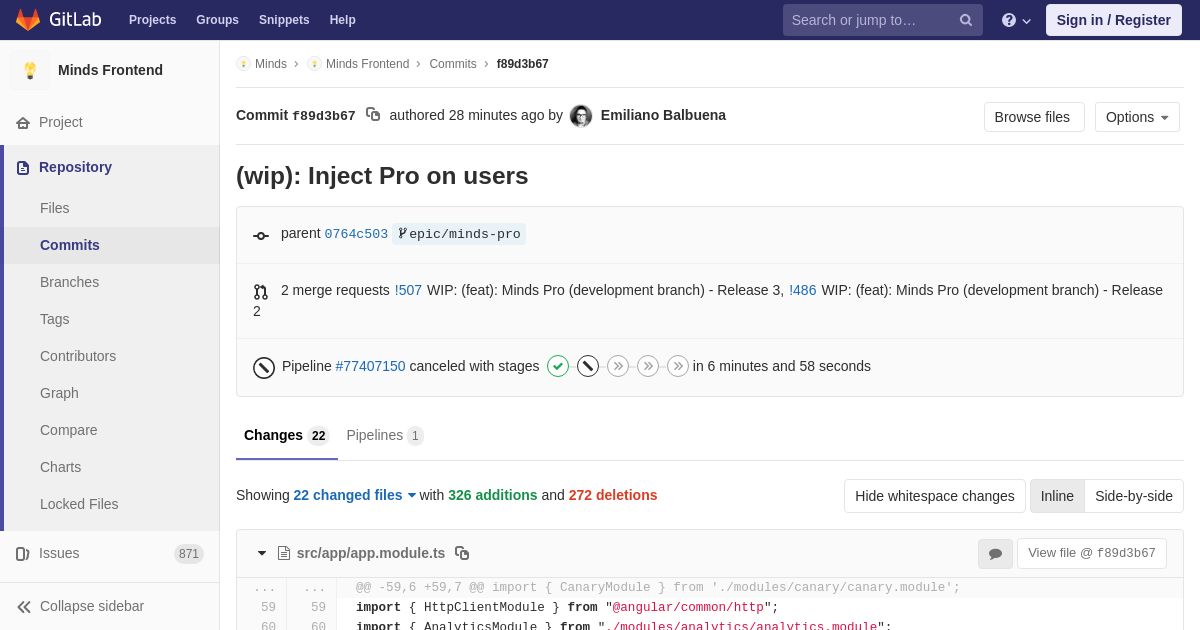Click the GitLab fox logo
Image resolution: width=1200 pixels, height=630 pixels.
pyautogui.click(x=28, y=20)
